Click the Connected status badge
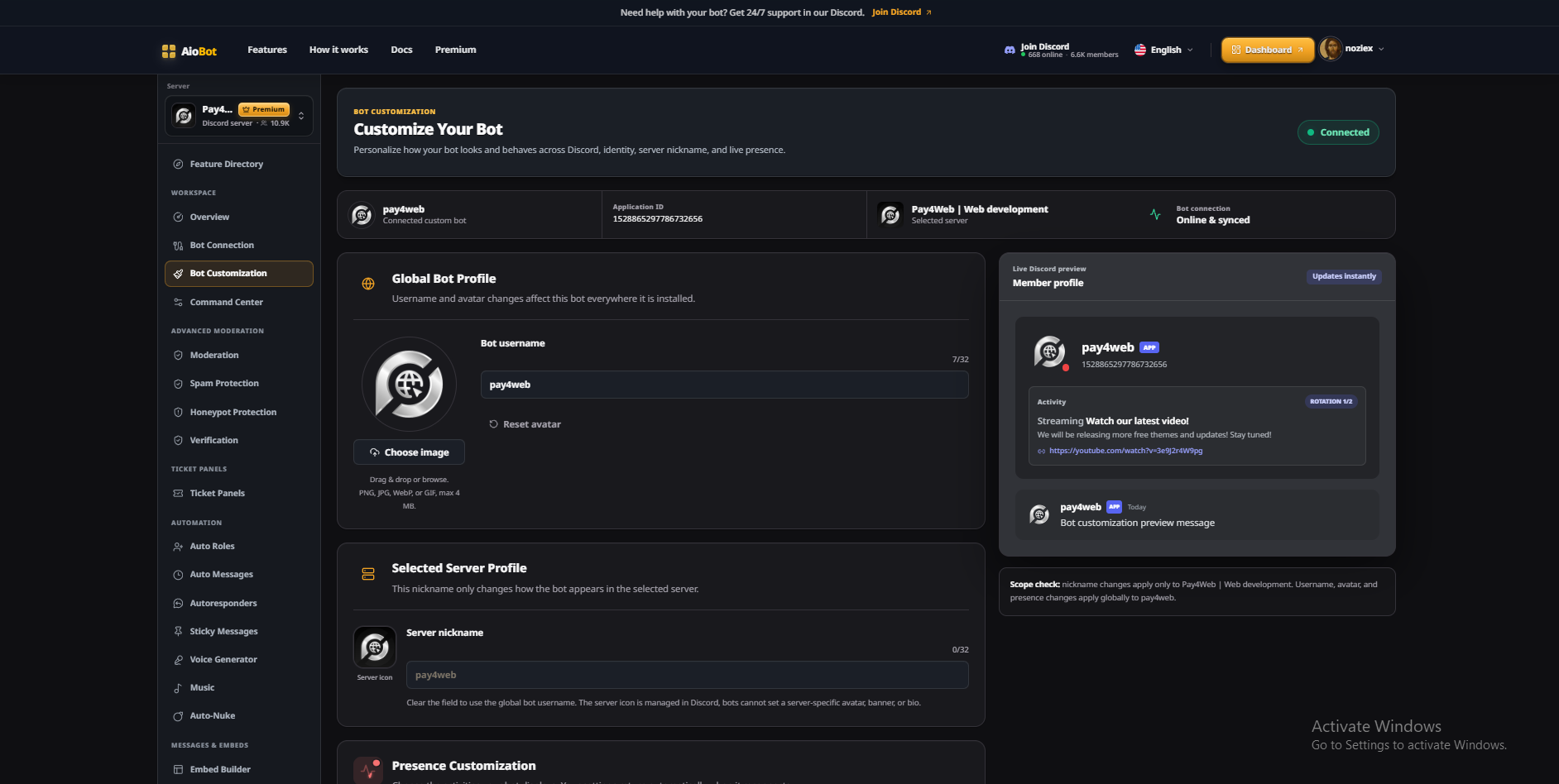The width and height of the screenshot is (1559, 784). click(1338, 132)
